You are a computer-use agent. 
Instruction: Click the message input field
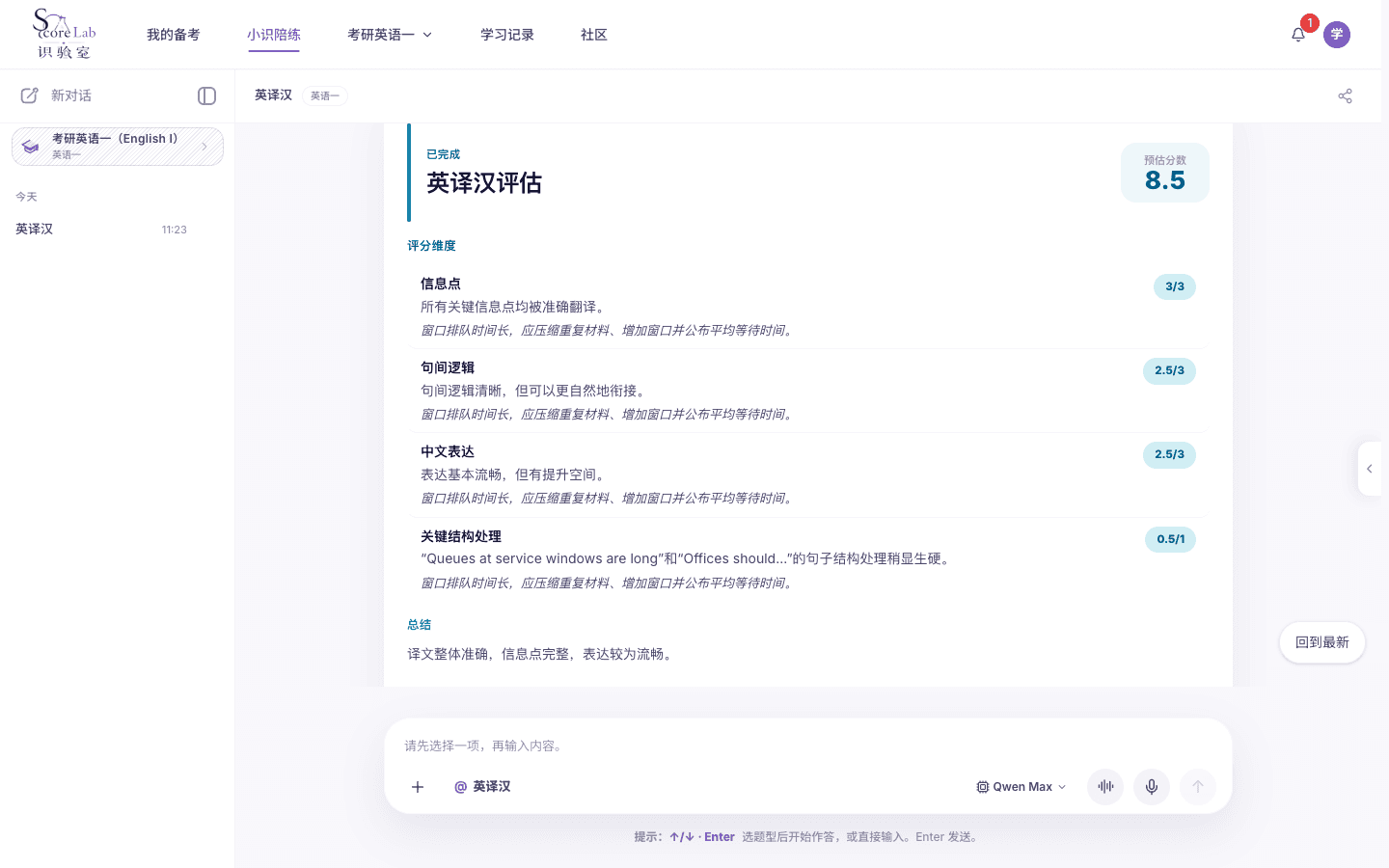coord(808,746)
